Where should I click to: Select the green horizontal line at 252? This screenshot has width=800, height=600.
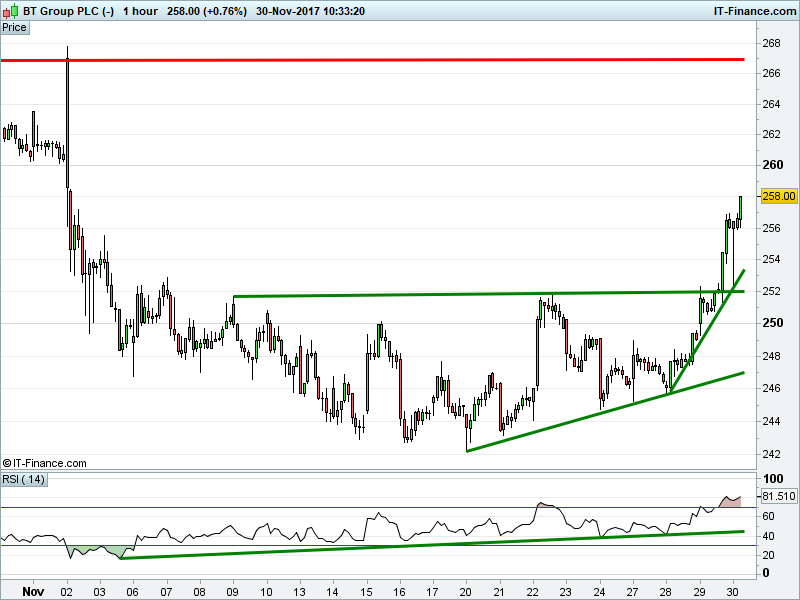click(x=489, y=294)
